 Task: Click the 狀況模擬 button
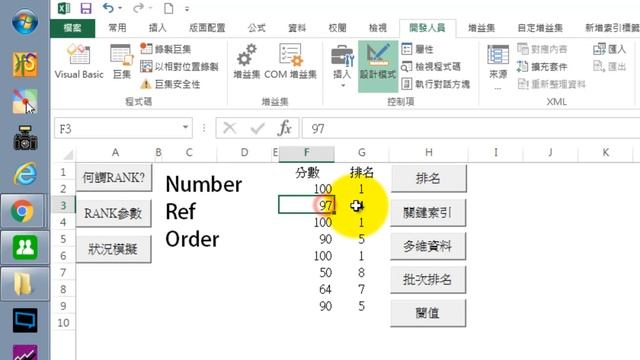[x=113, y=249]
